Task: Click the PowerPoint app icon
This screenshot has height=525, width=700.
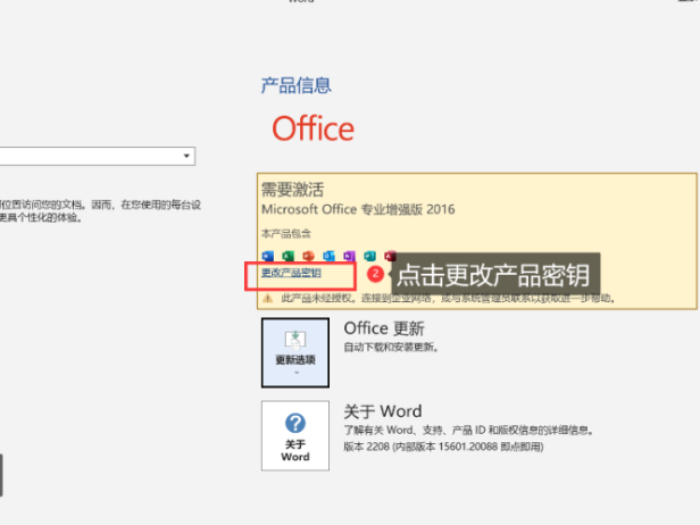Action: click(x=308, y=256)
